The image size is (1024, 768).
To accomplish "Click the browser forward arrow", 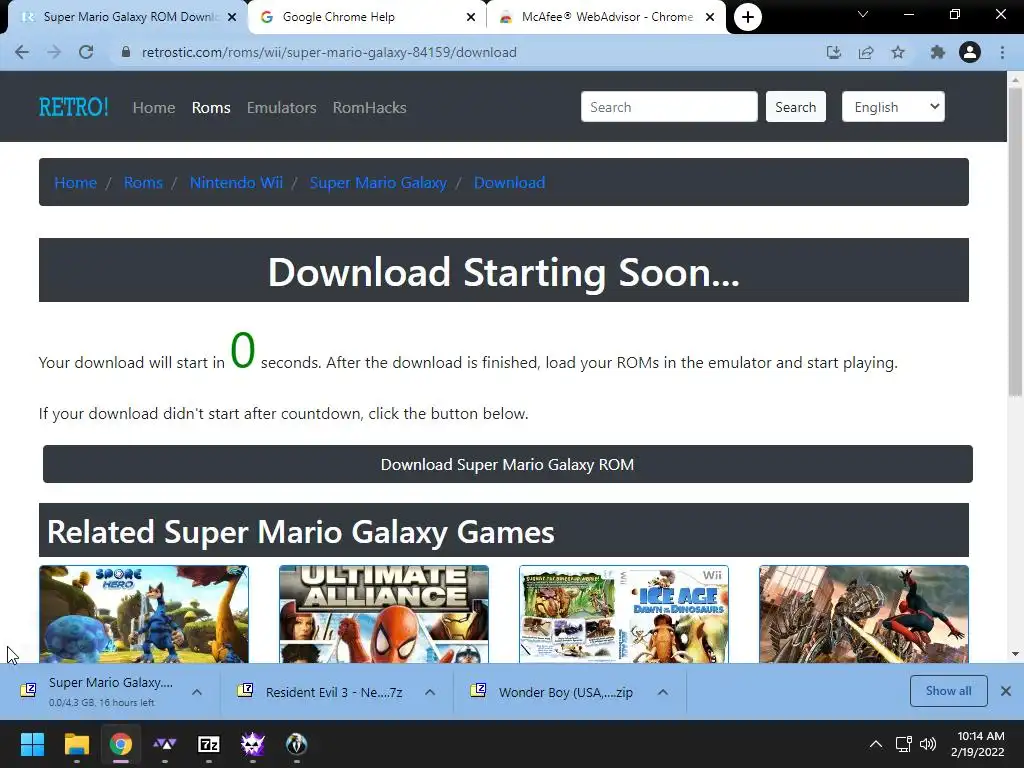I will point(54,52).
